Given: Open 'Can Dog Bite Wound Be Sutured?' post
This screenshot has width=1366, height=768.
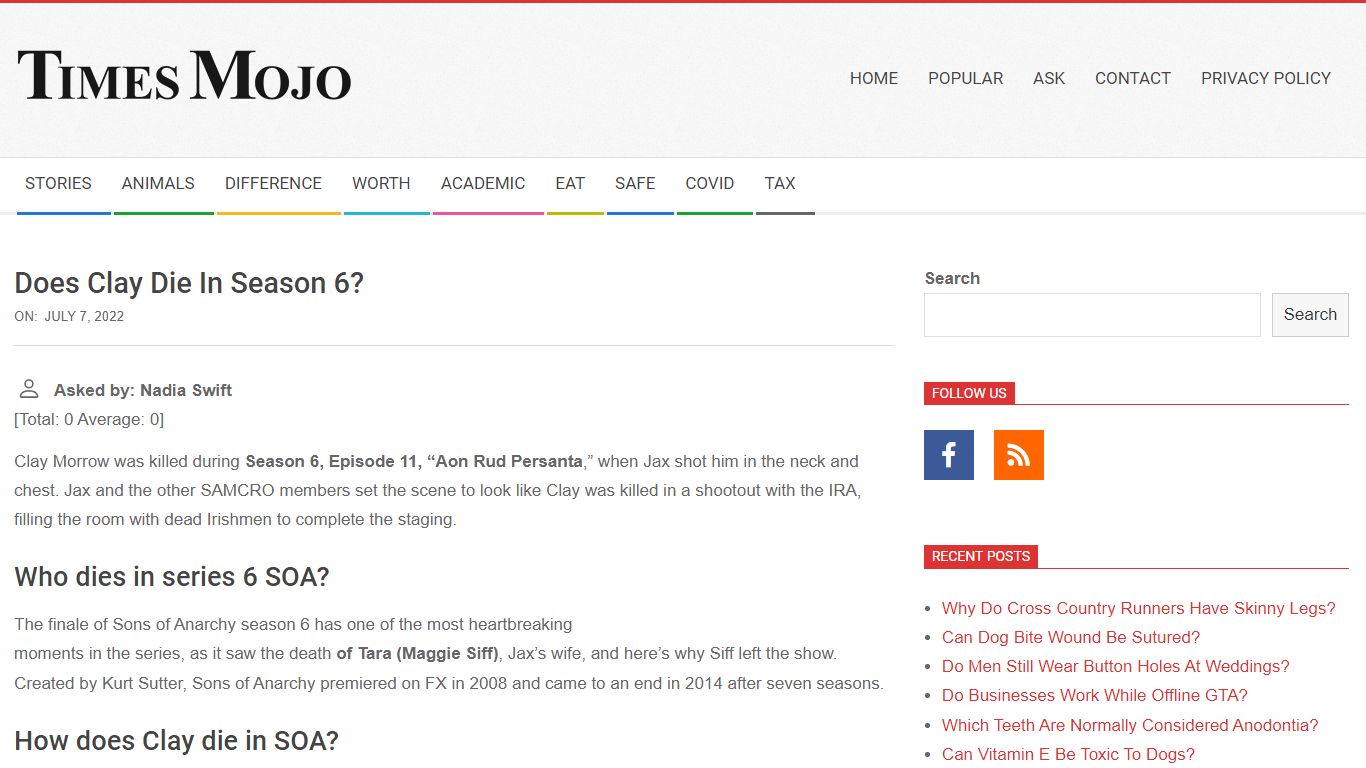Looking at the screenshot, I should click(1071, 637).
